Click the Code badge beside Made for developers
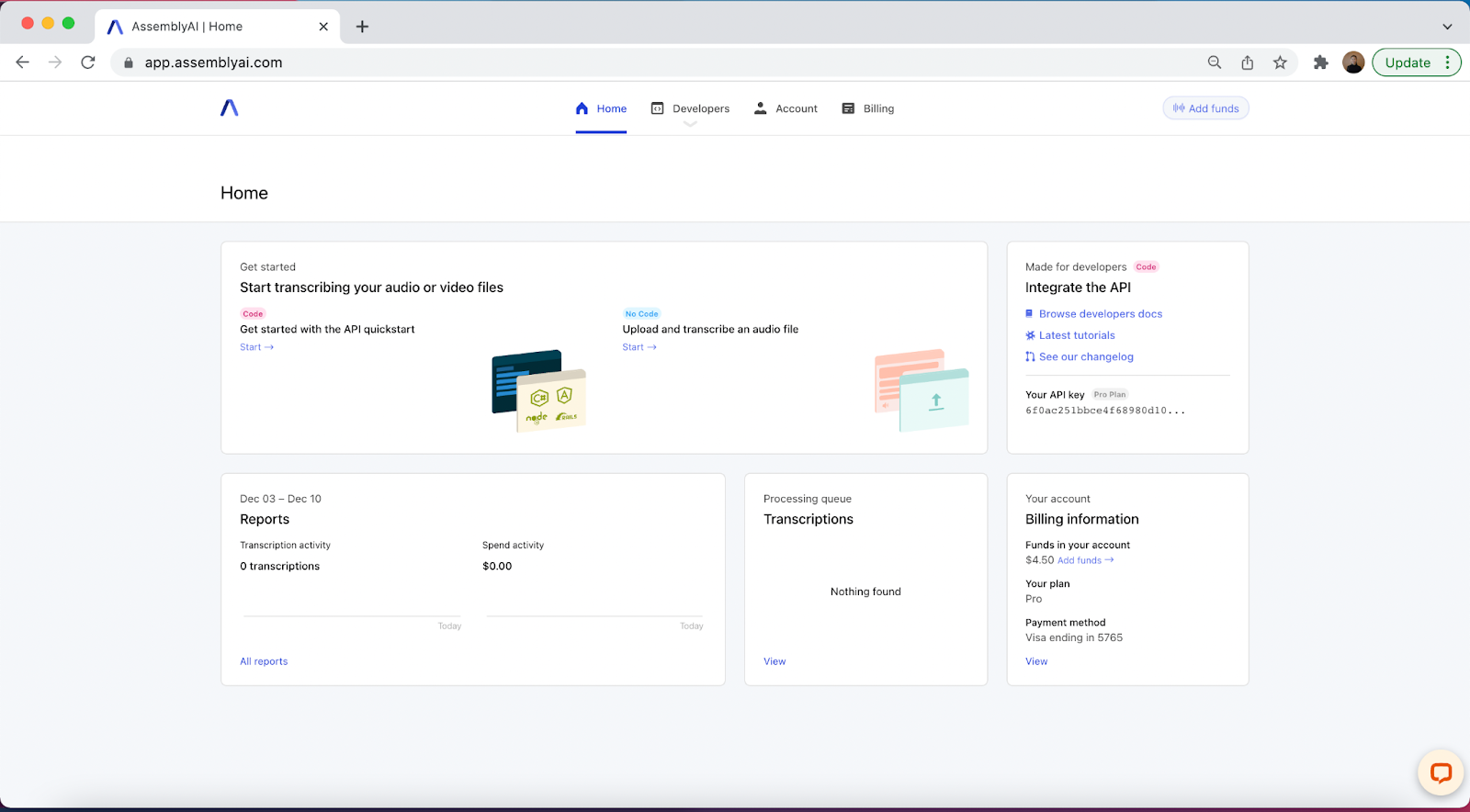The width and height of the screenshot is (1470, 812). pos(1146,267)
